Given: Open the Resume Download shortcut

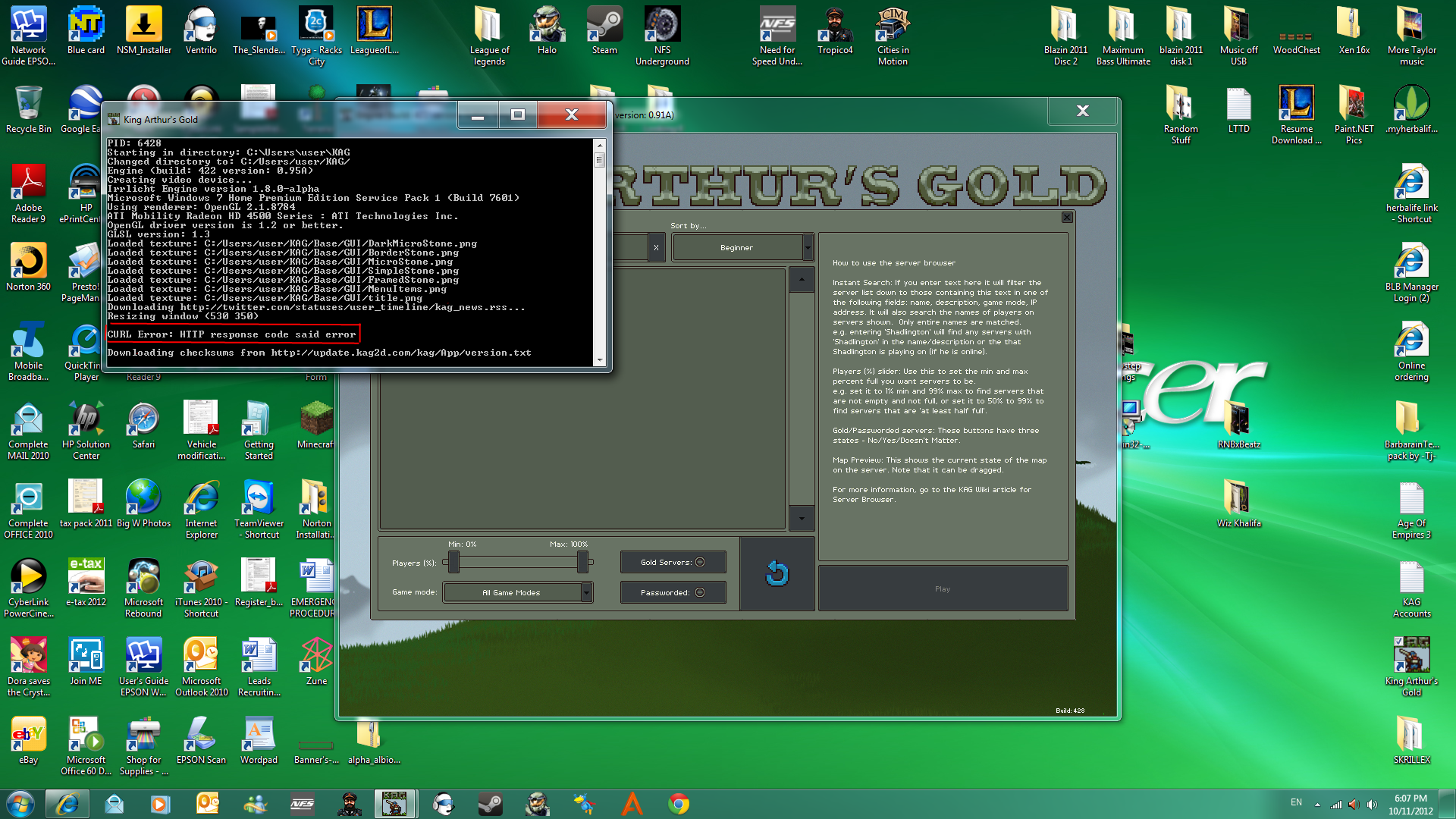Looking at the screenshot, I should click(1296, 115).
